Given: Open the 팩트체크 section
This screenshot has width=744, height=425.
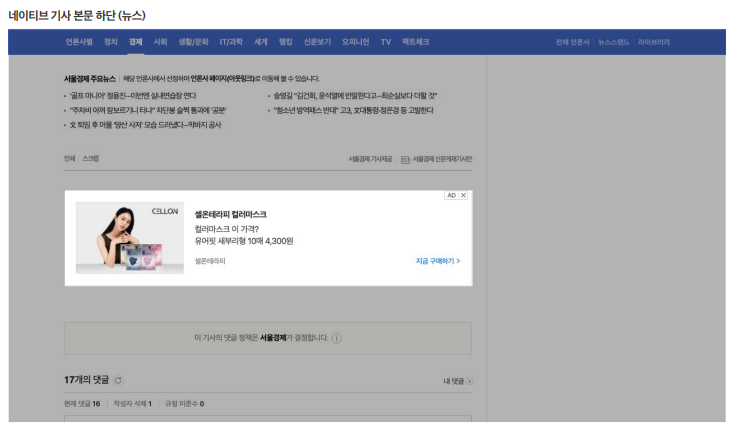Looking at the screenshot, I should 415,42.
